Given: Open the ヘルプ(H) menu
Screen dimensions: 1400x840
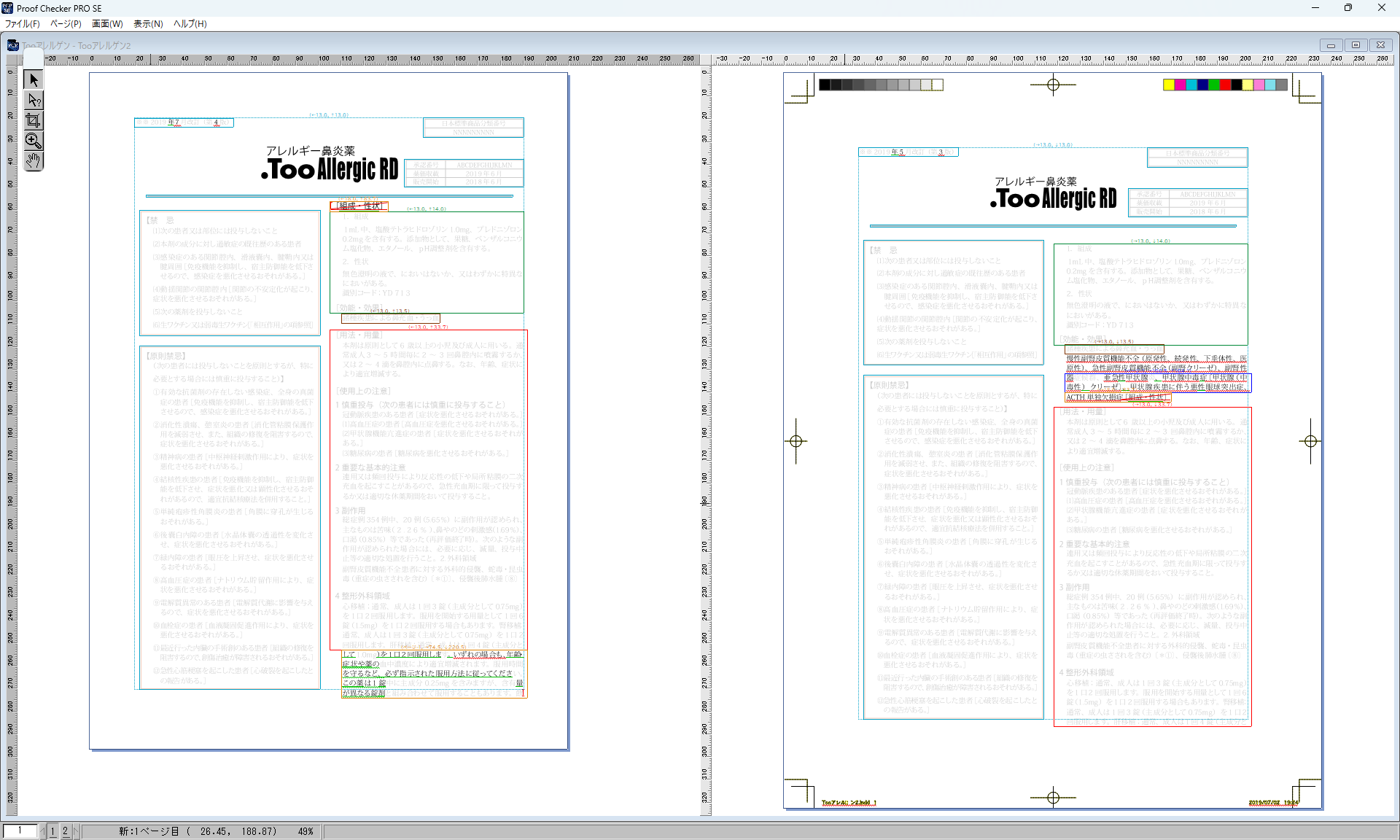Looking at the screenshot, I should click(190, 24).
